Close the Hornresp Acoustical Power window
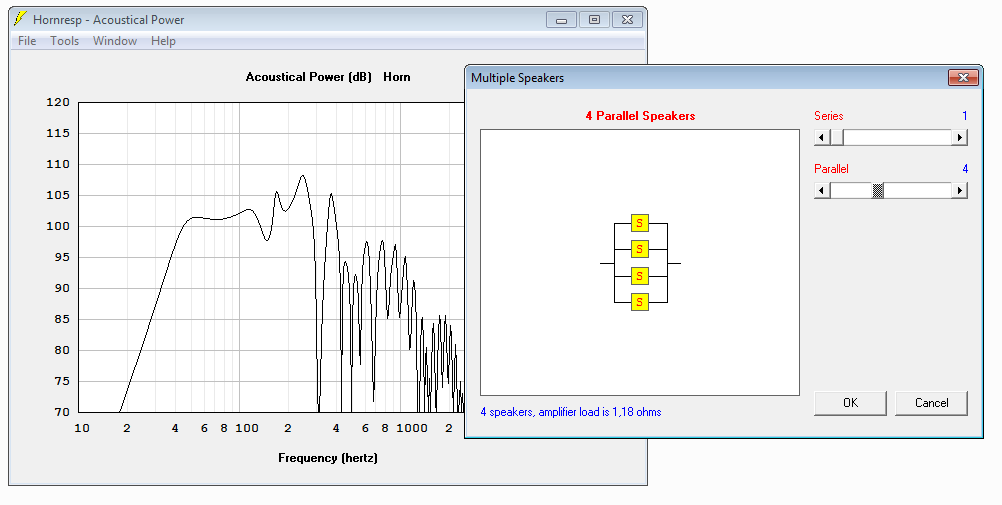The height and width of the screenshot is (505, 1002). click(627, 20)
